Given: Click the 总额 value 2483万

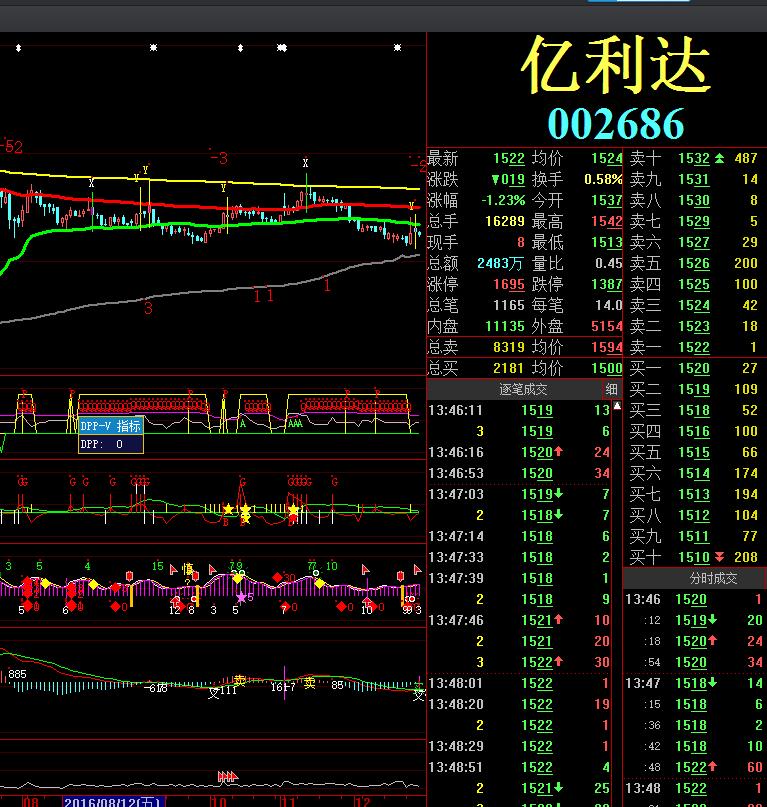Looking at the screenshot, I should [499, 264].
